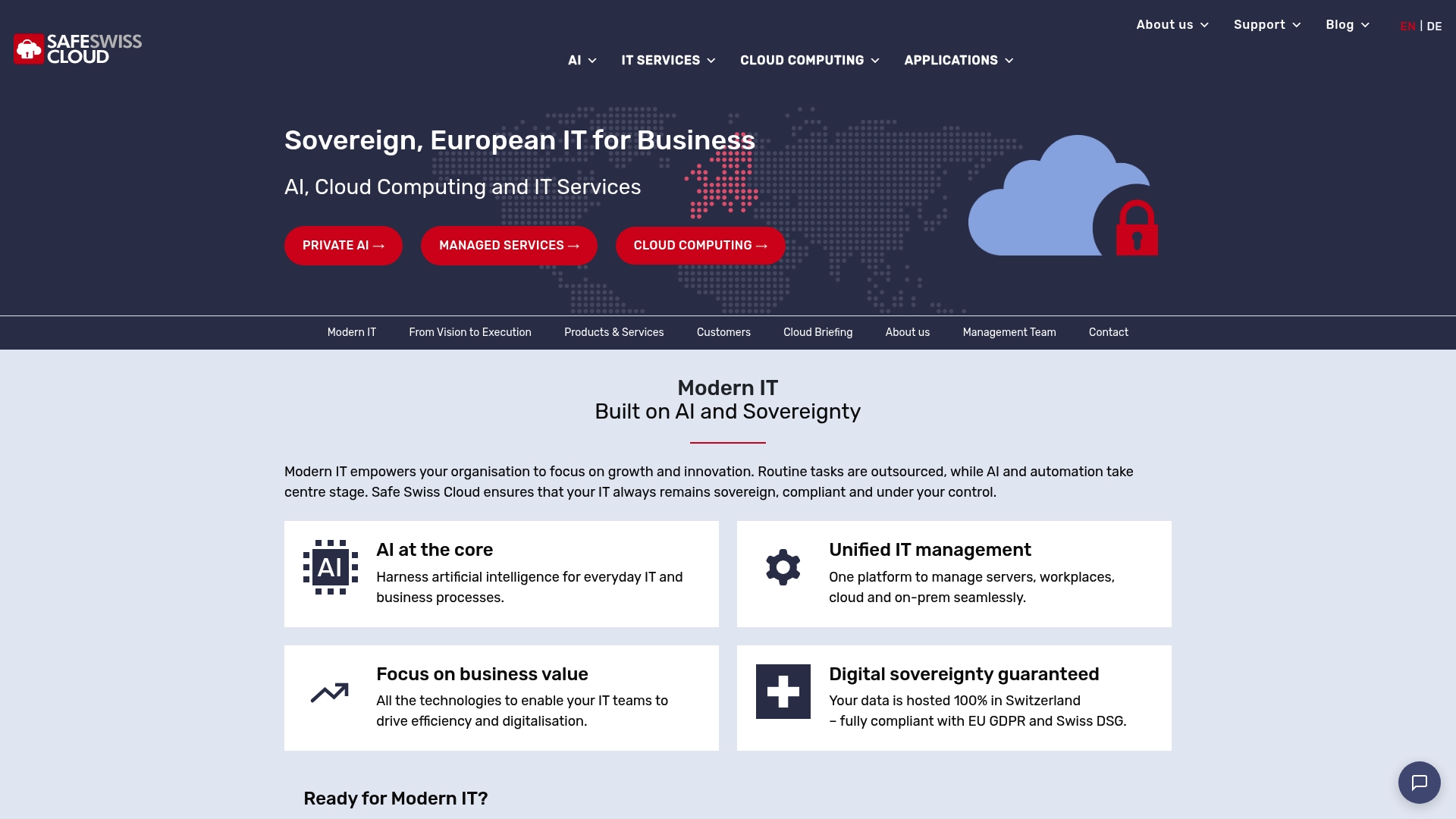Click the trending arrow icon by Focus on business value

pyautogui.click(x=330, y=692)
